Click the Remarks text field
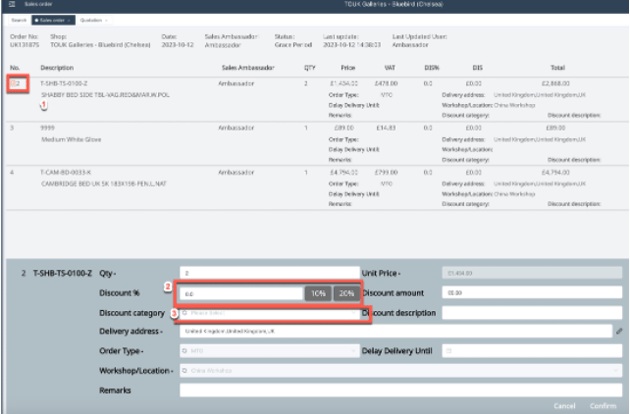 (400, 389)
